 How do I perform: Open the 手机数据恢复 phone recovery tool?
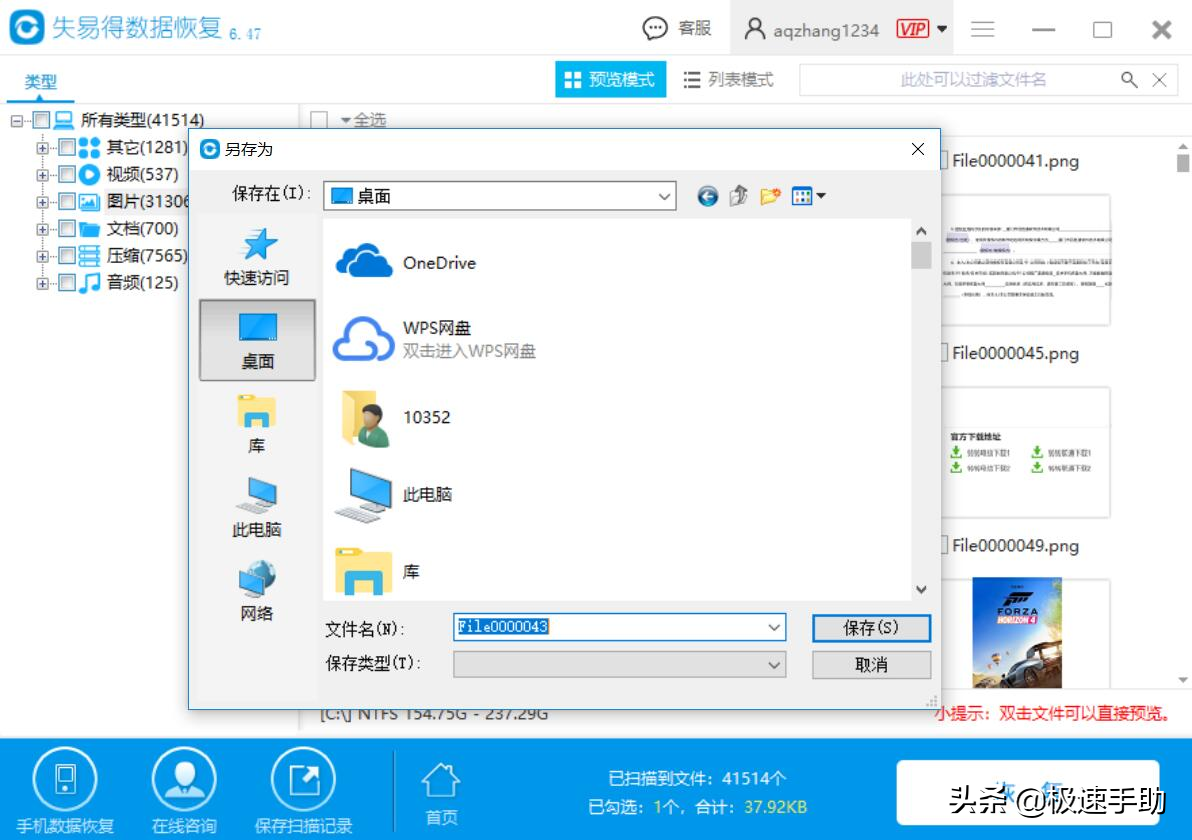(x=62, y=790)
